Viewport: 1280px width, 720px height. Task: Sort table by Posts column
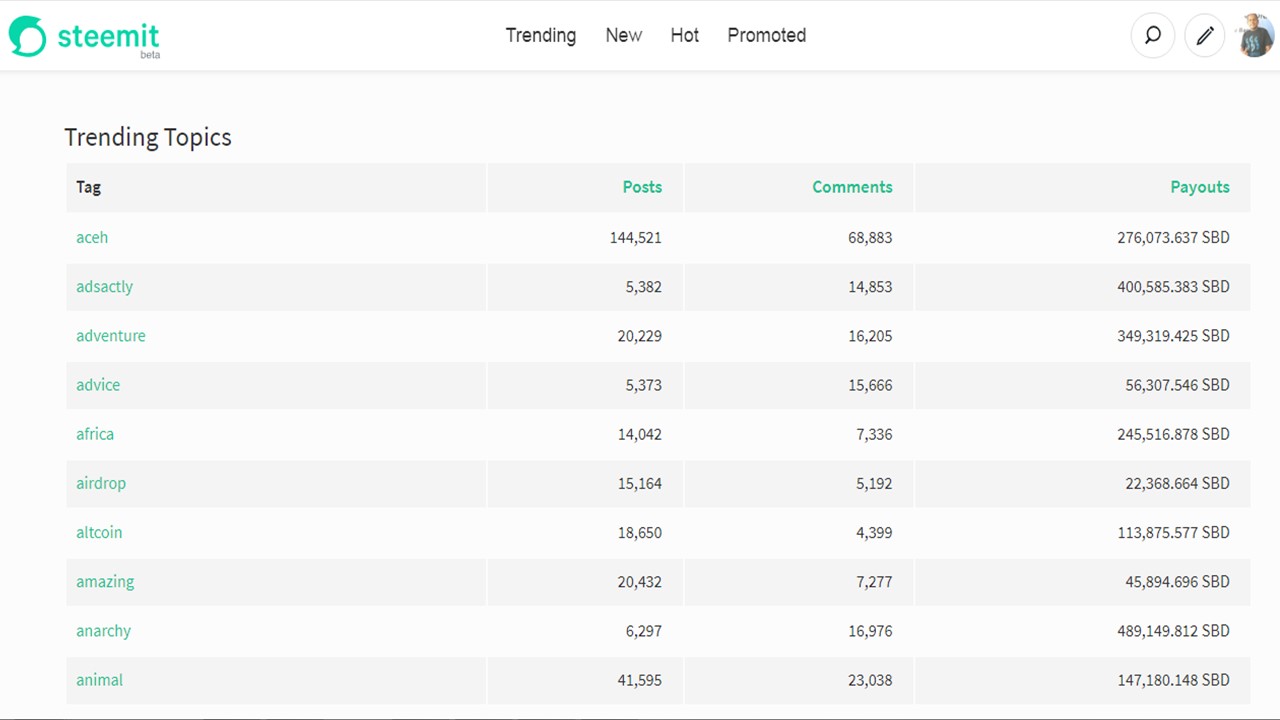[x=642, y=187]
